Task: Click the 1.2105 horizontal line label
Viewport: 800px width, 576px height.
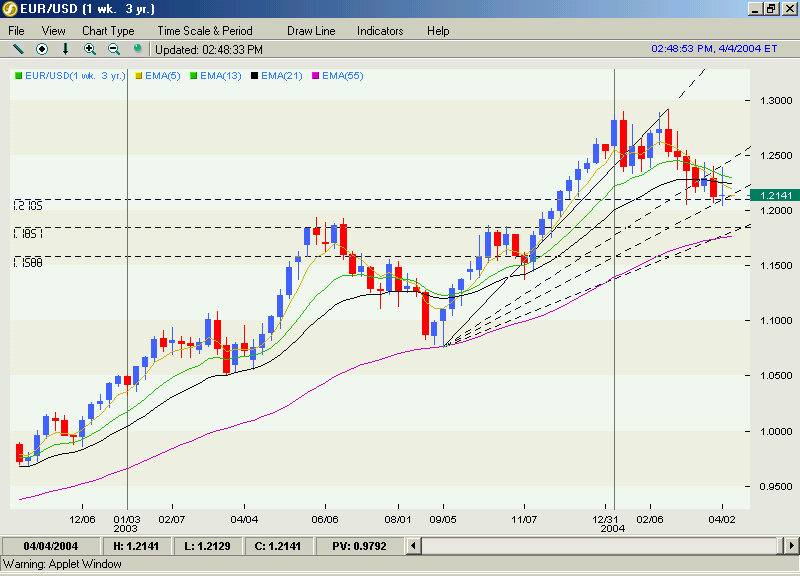Action: pyautogui.click(x=28, y=206)
